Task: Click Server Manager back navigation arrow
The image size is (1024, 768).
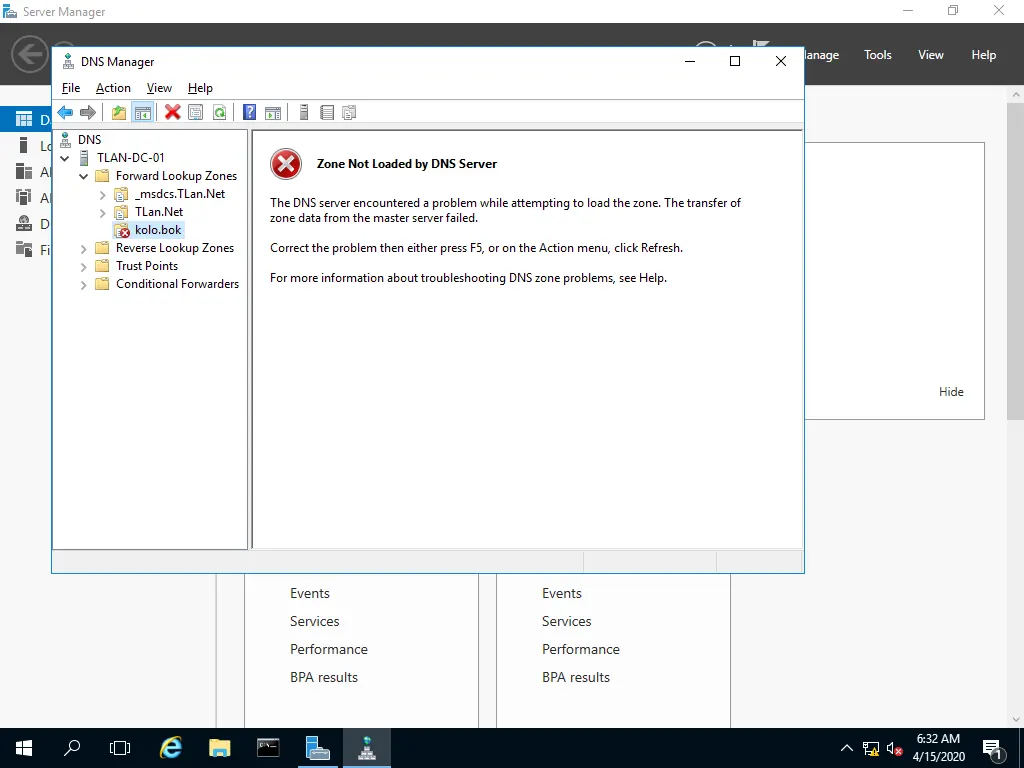Action: (x=30, y=54)
